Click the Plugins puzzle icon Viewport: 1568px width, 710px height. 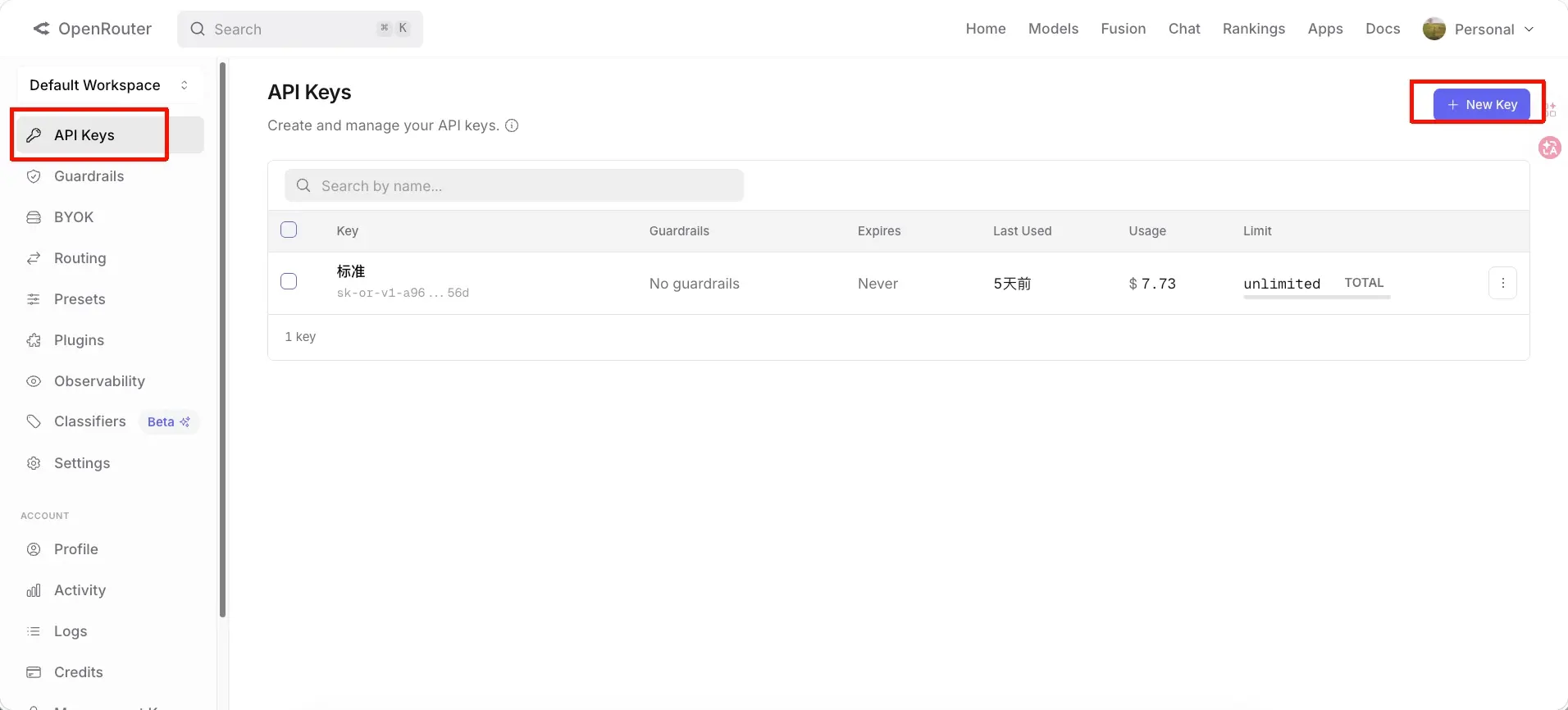34,340
